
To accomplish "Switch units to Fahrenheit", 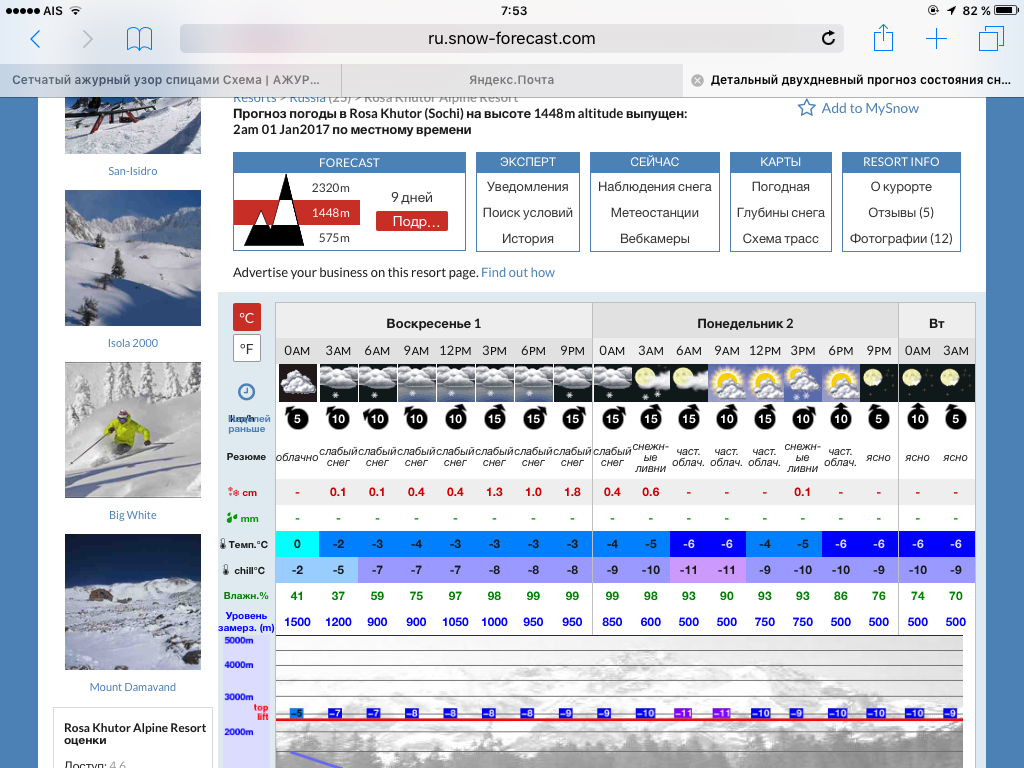I will (247, 348).
